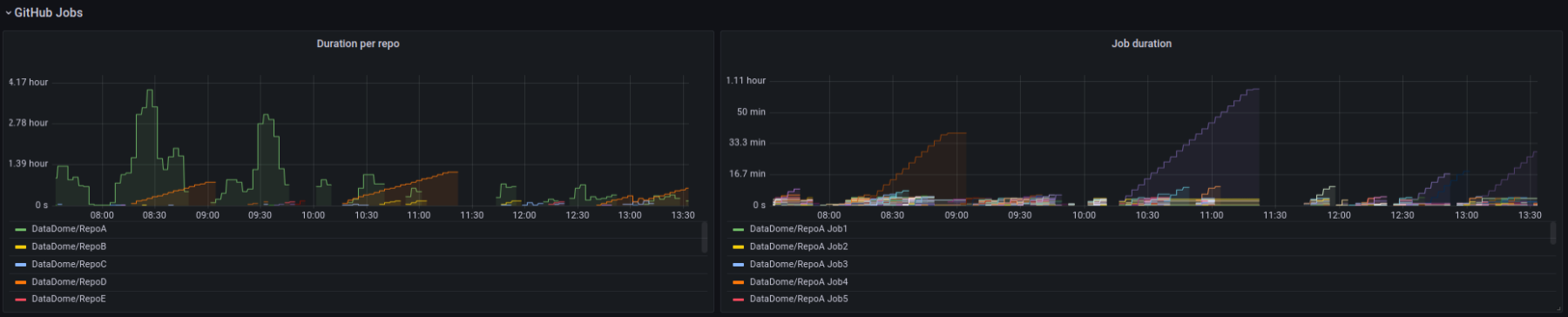Click 16.7 min axis label
This screenshot has height=317, width=1568.
click(x=747, y=173)
